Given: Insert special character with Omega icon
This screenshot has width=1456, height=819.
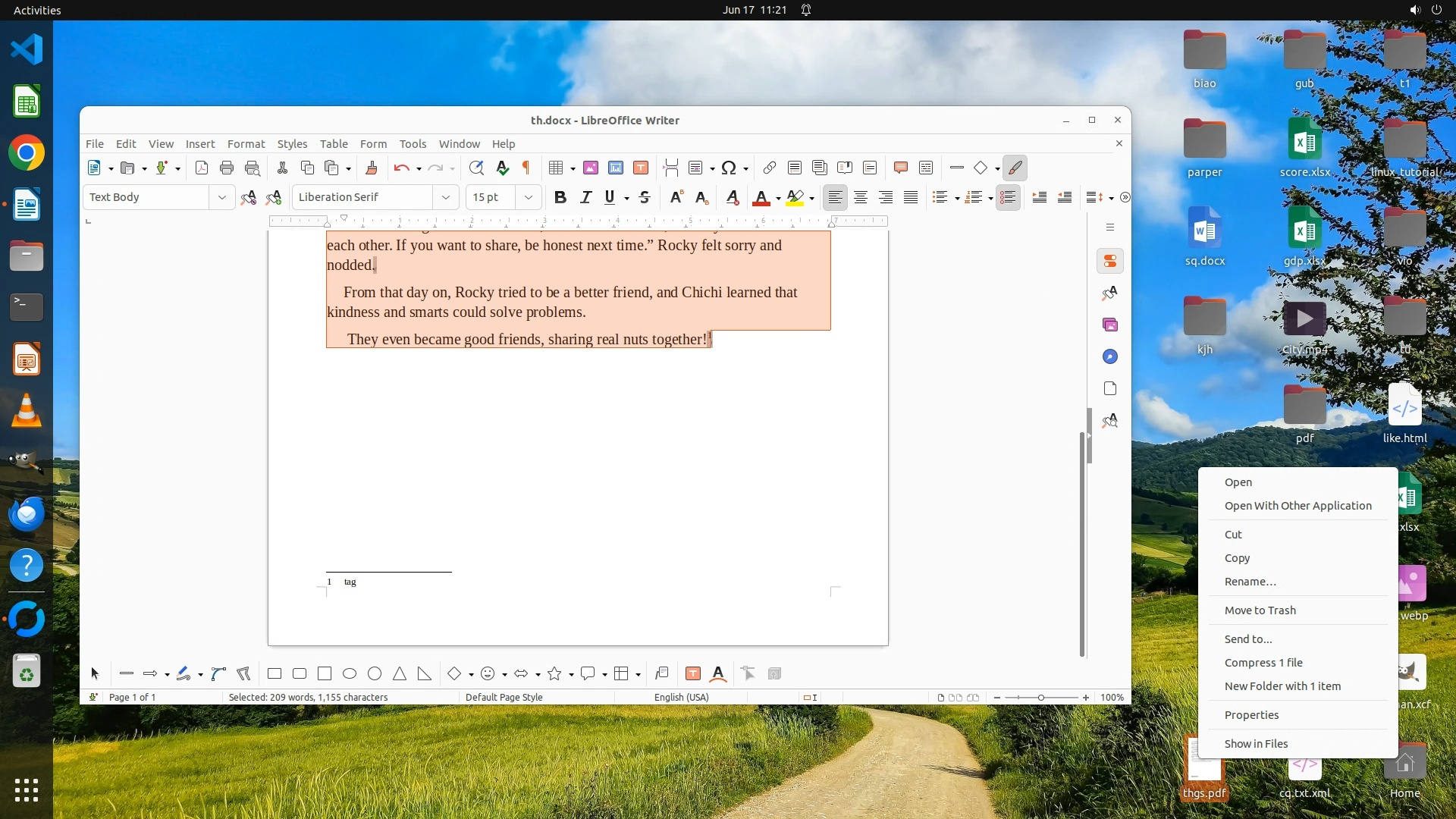Looking at the screenshot, I should (x=729, y=168).
